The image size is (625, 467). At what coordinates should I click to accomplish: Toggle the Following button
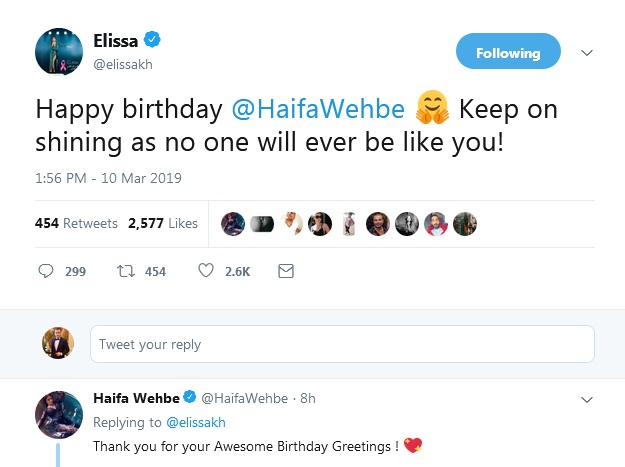[x=507, y=53]
